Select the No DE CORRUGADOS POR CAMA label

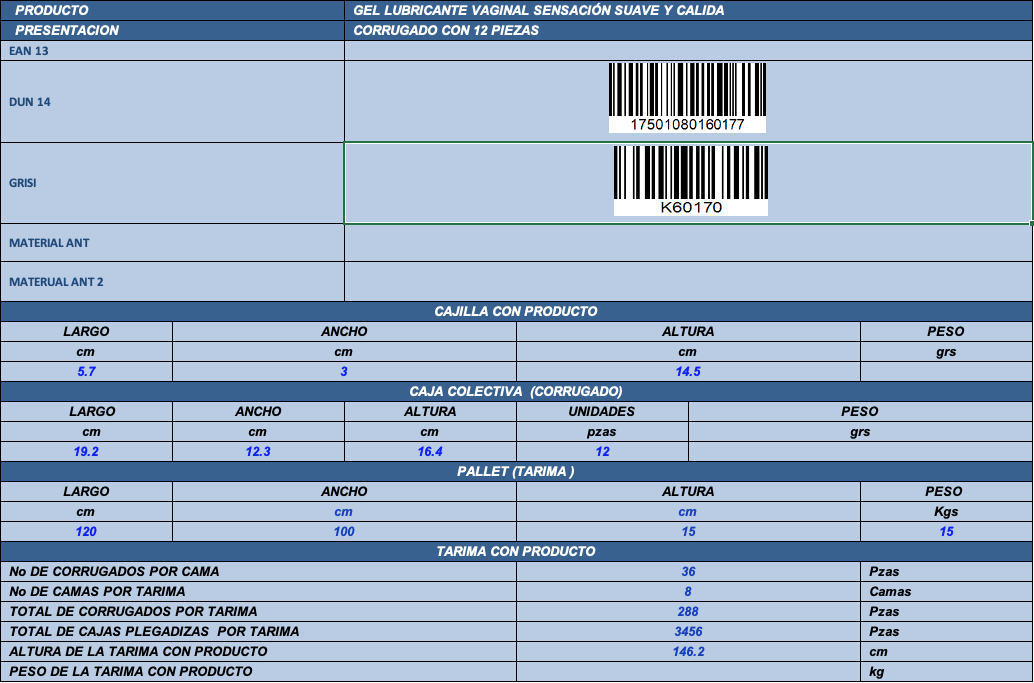click(x=258, y=572)
